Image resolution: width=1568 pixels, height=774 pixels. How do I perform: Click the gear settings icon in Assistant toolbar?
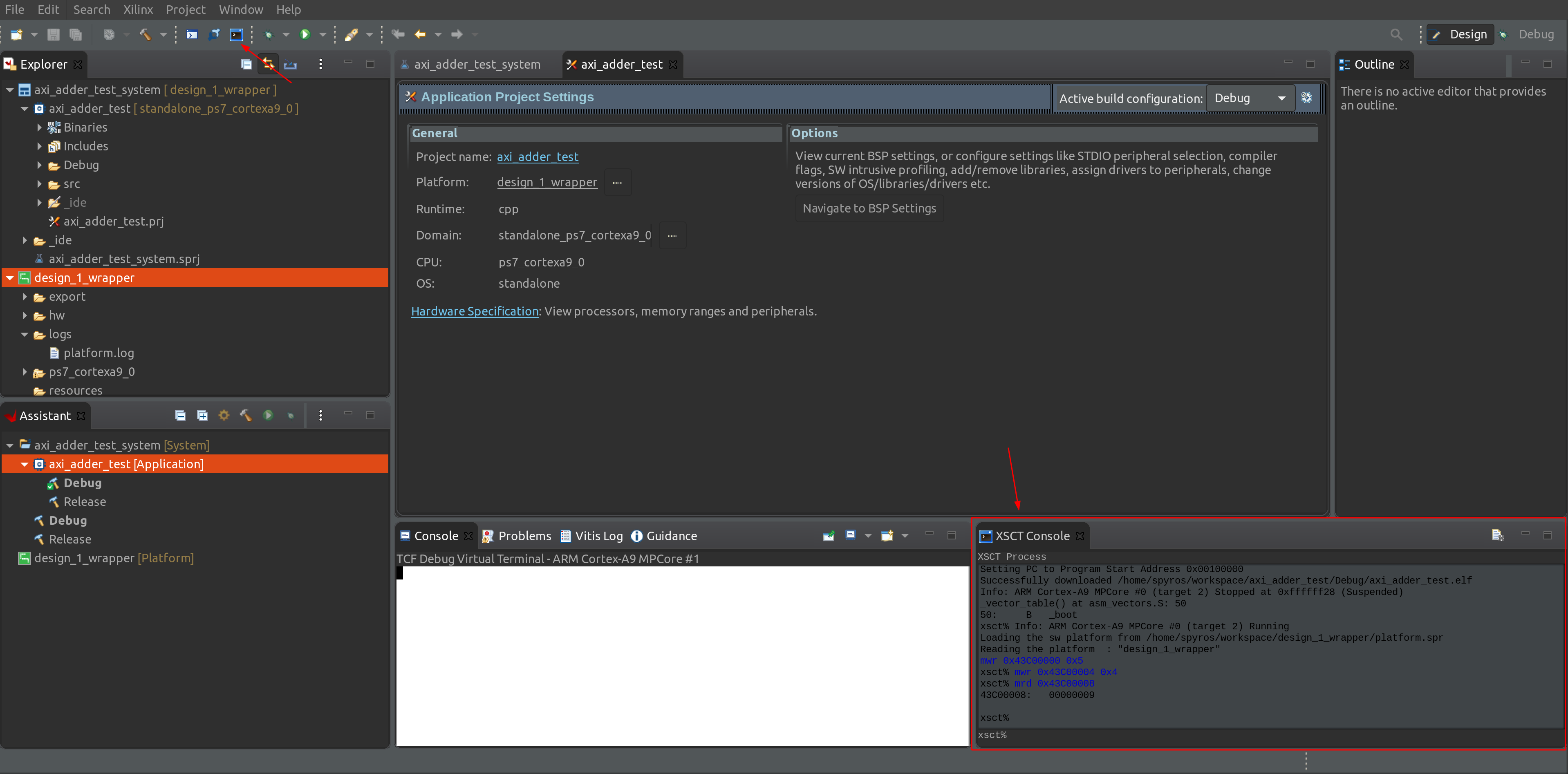(x=224, y=416)
